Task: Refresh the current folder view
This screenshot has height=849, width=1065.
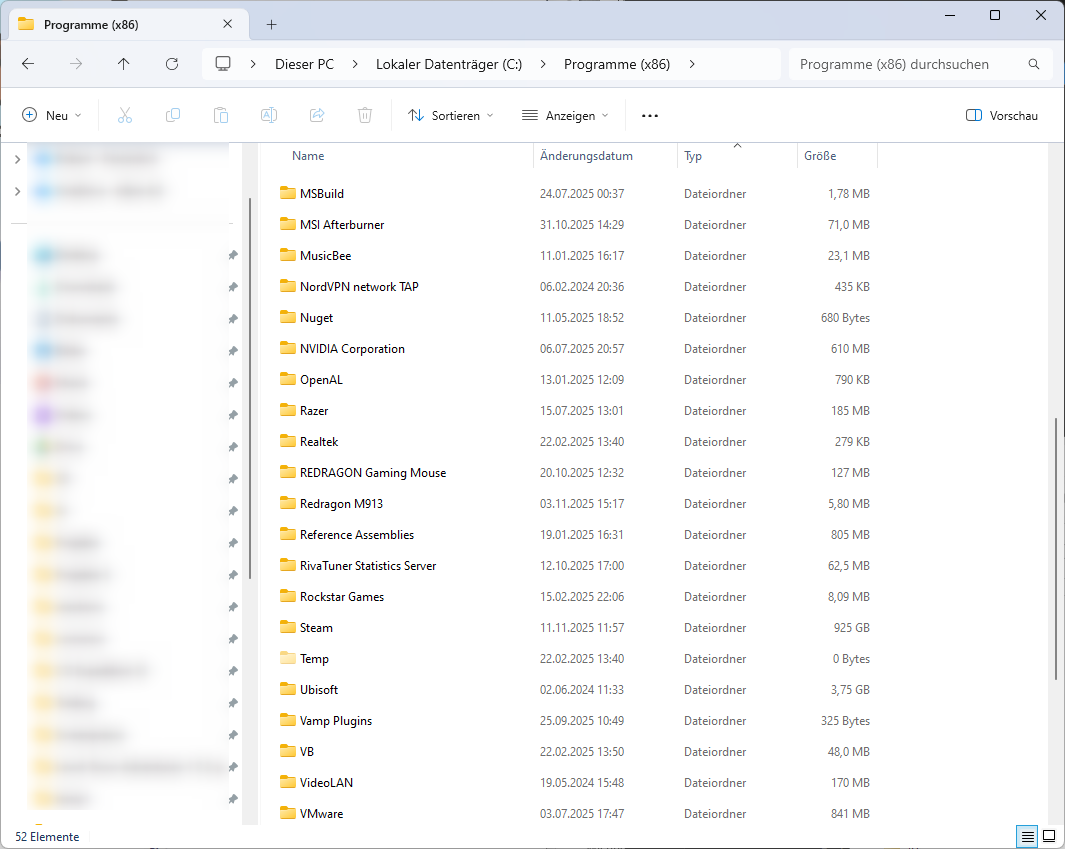Action: click(172, 64)
